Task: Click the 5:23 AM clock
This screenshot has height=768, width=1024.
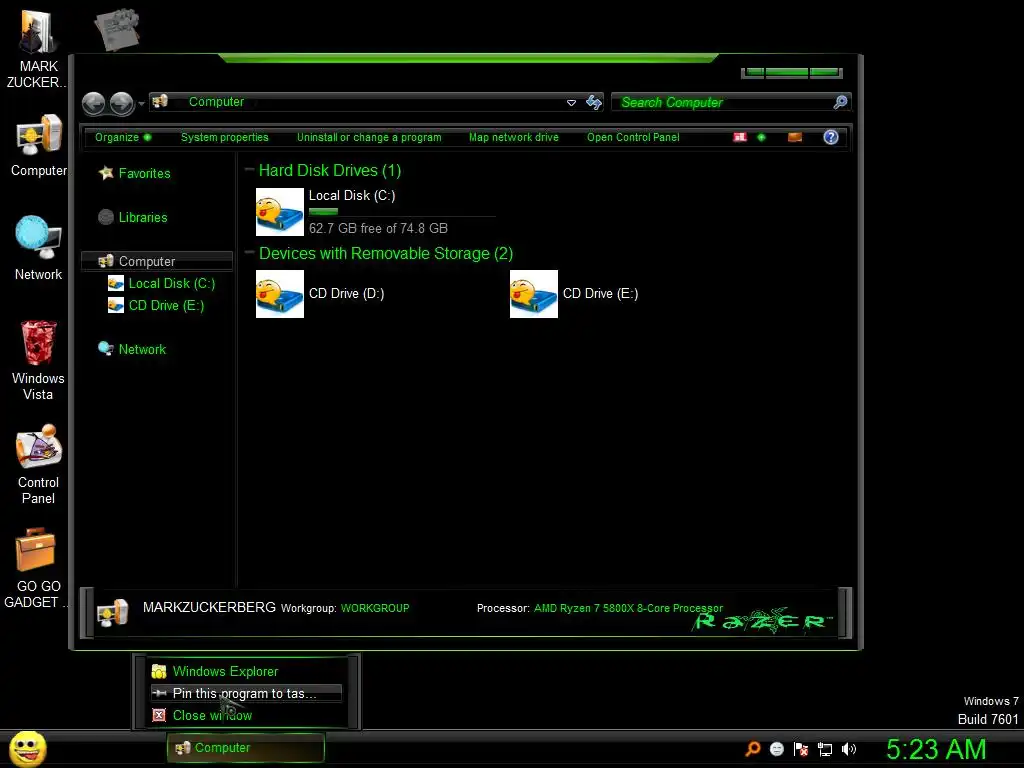Action: click(936, 749)
